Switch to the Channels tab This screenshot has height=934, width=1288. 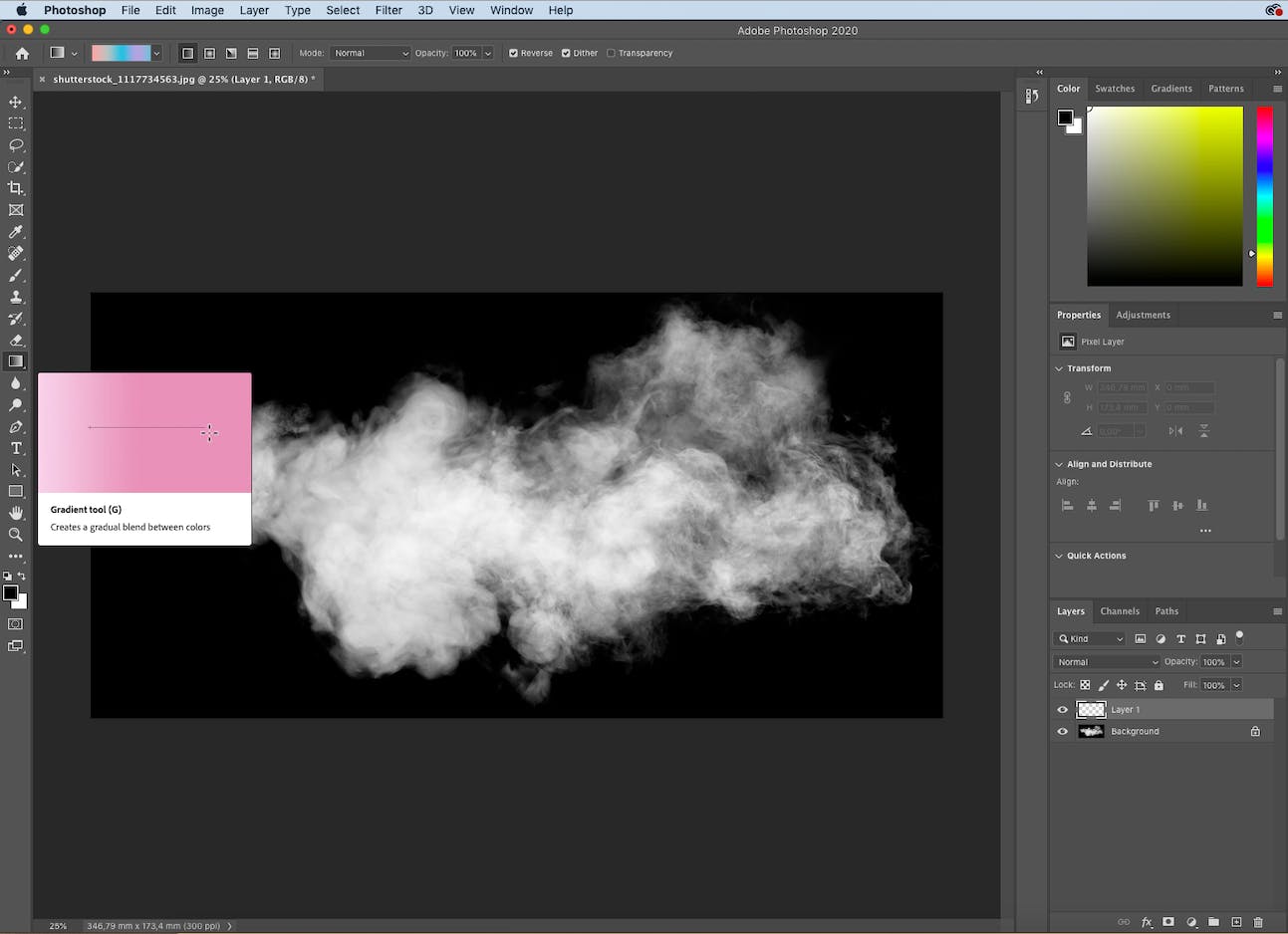pos(1119,611)
